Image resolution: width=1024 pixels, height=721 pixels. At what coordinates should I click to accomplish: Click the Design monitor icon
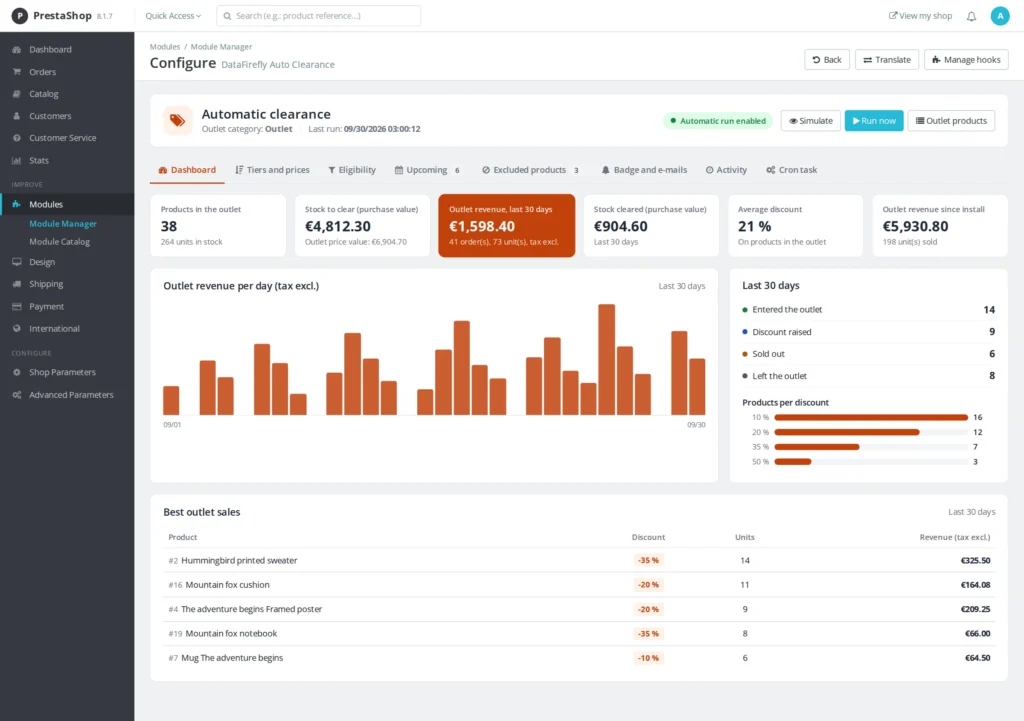[x=16, y=262]
